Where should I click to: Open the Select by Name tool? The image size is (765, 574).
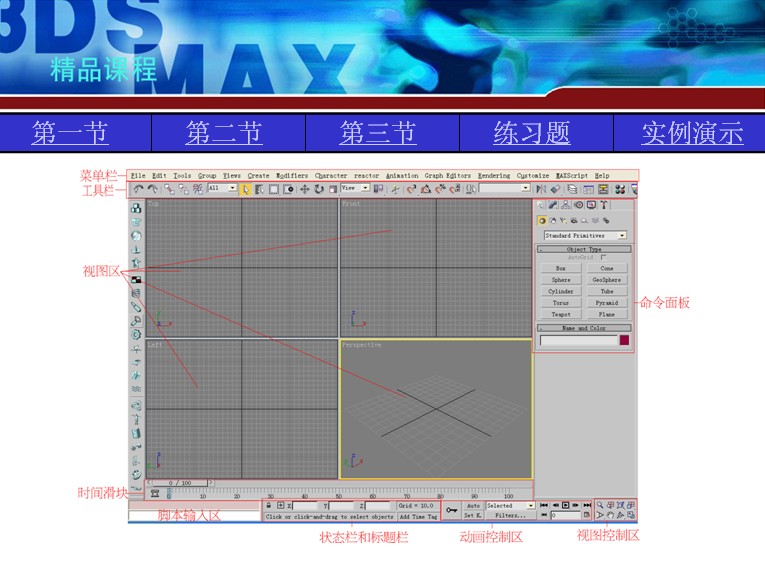tap(260, 189)
